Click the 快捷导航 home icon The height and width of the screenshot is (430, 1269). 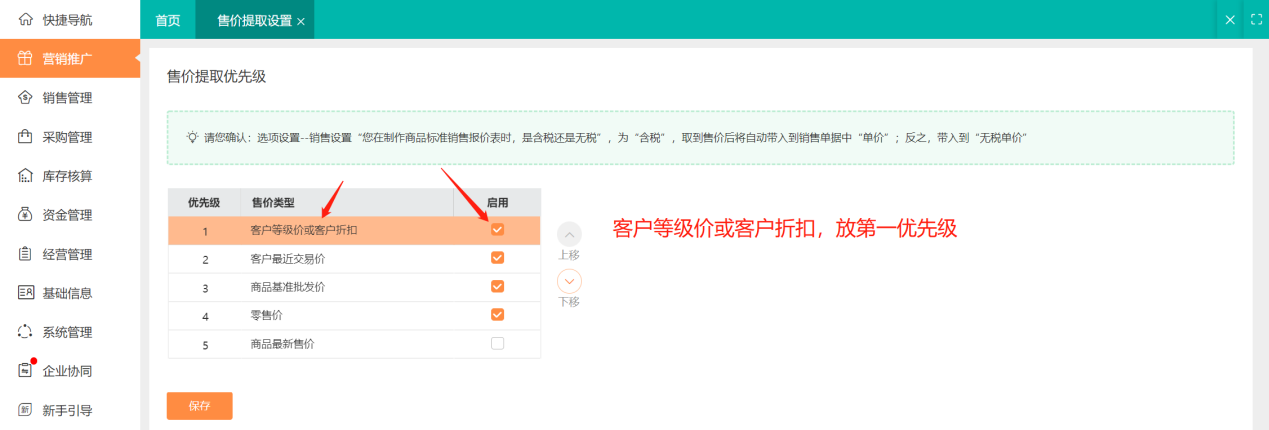click(x=25, y=20)
